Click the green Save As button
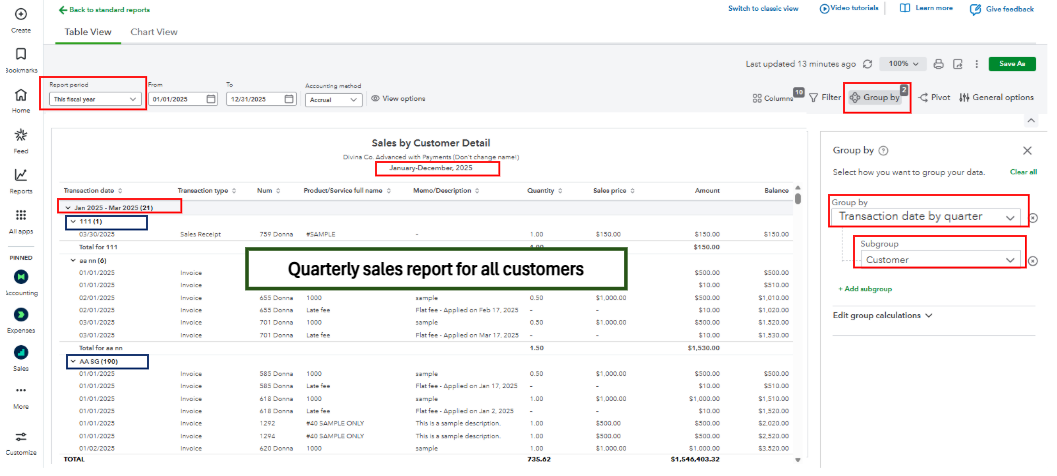The height and width of the screenshot is (476, 1057). pyautogui.click(x=1012, y=64)
